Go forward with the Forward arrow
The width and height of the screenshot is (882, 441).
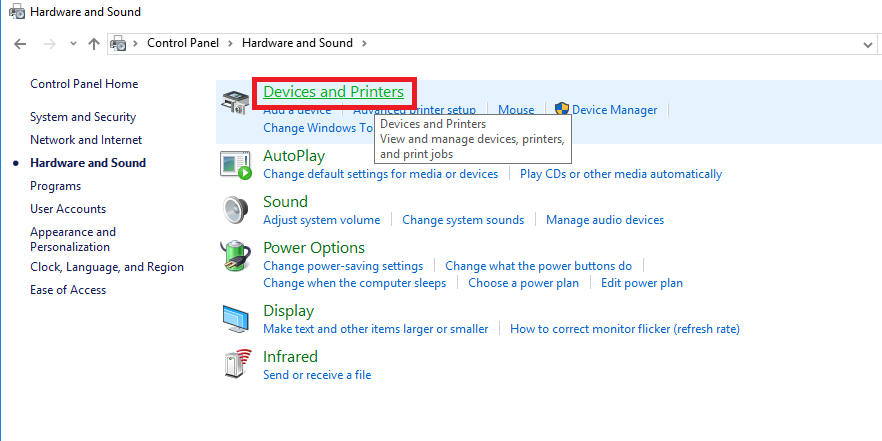[50, 44]
